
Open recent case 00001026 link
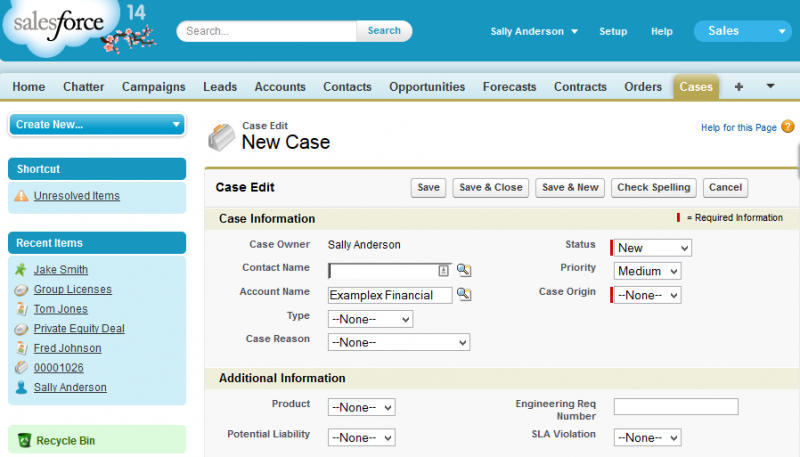tap(59, 368)
